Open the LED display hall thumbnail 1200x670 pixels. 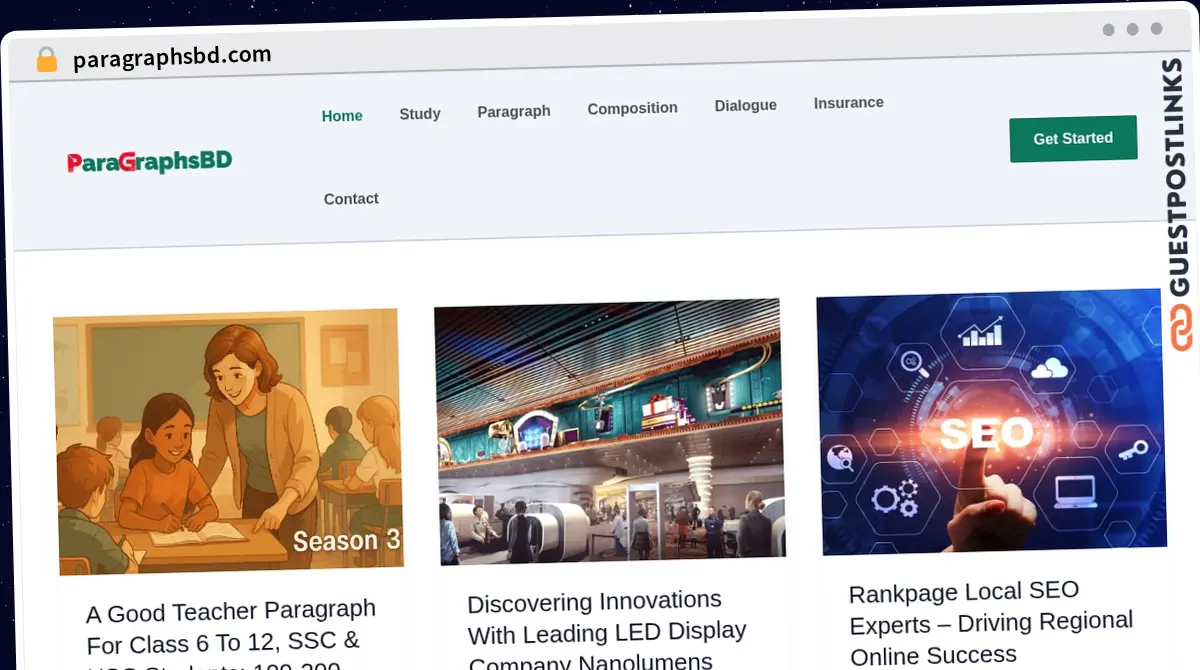click(x=608, y=432)
